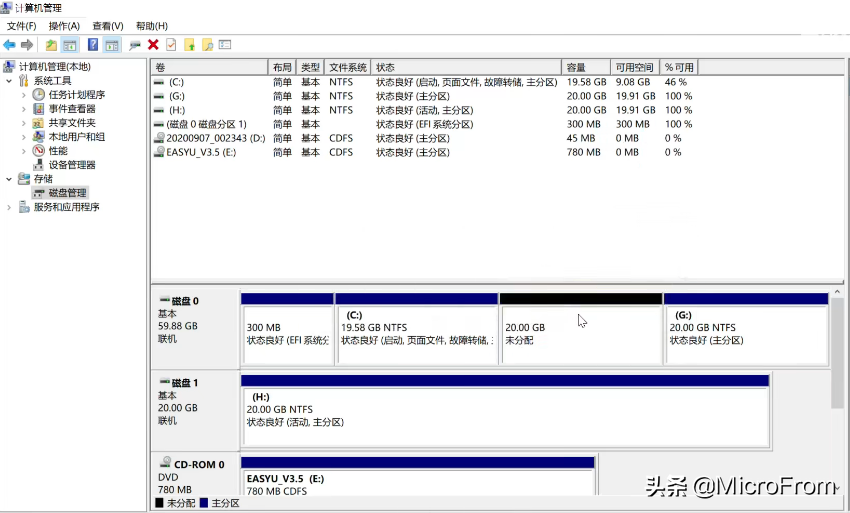Collapse the 系统工具 tree node
Image resolution: width=850 pixels, height=513 pixels.
click(10, 81)
